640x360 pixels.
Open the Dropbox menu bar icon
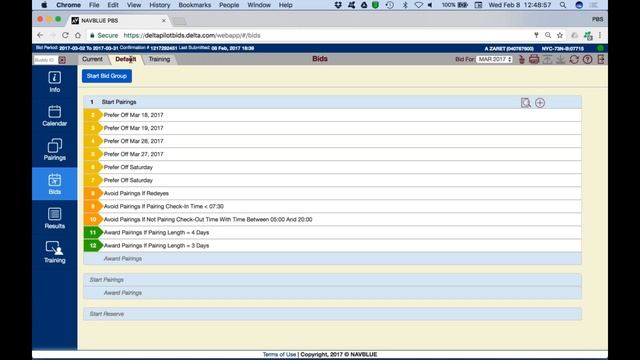coord(338,5)
